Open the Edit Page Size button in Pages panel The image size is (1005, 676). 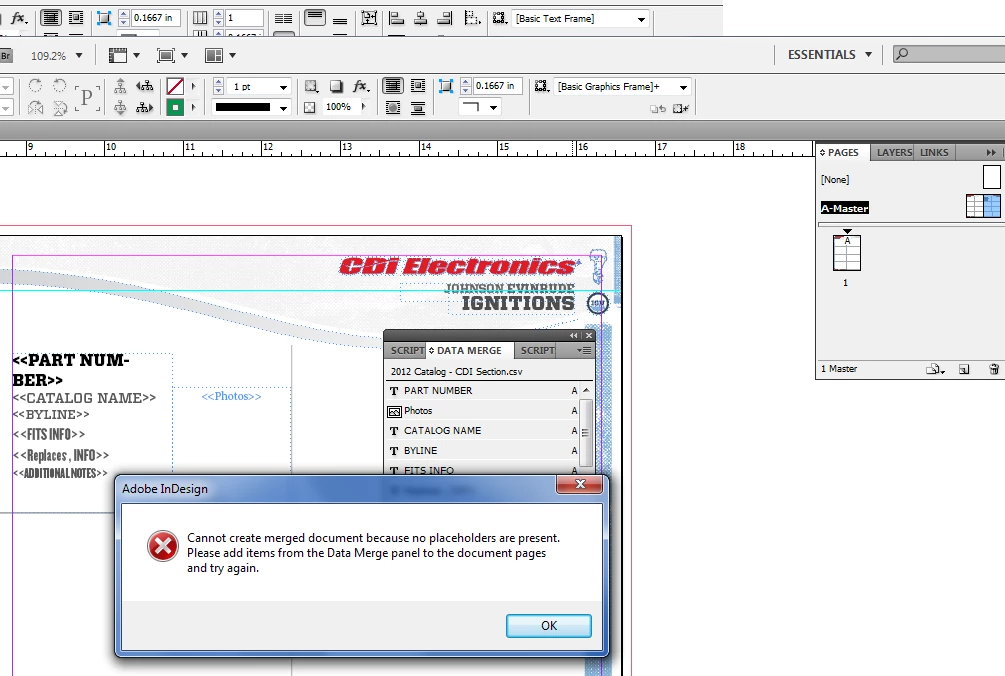pos(935,369)
